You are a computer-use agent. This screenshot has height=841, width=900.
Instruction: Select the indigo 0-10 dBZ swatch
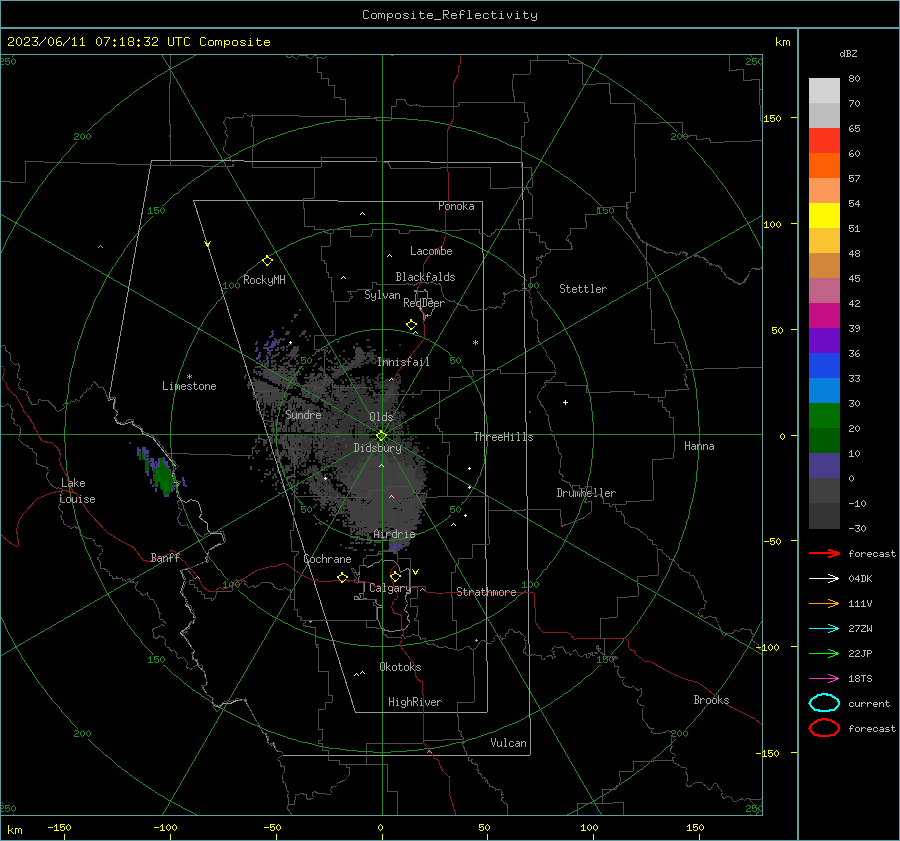point(824,466)
